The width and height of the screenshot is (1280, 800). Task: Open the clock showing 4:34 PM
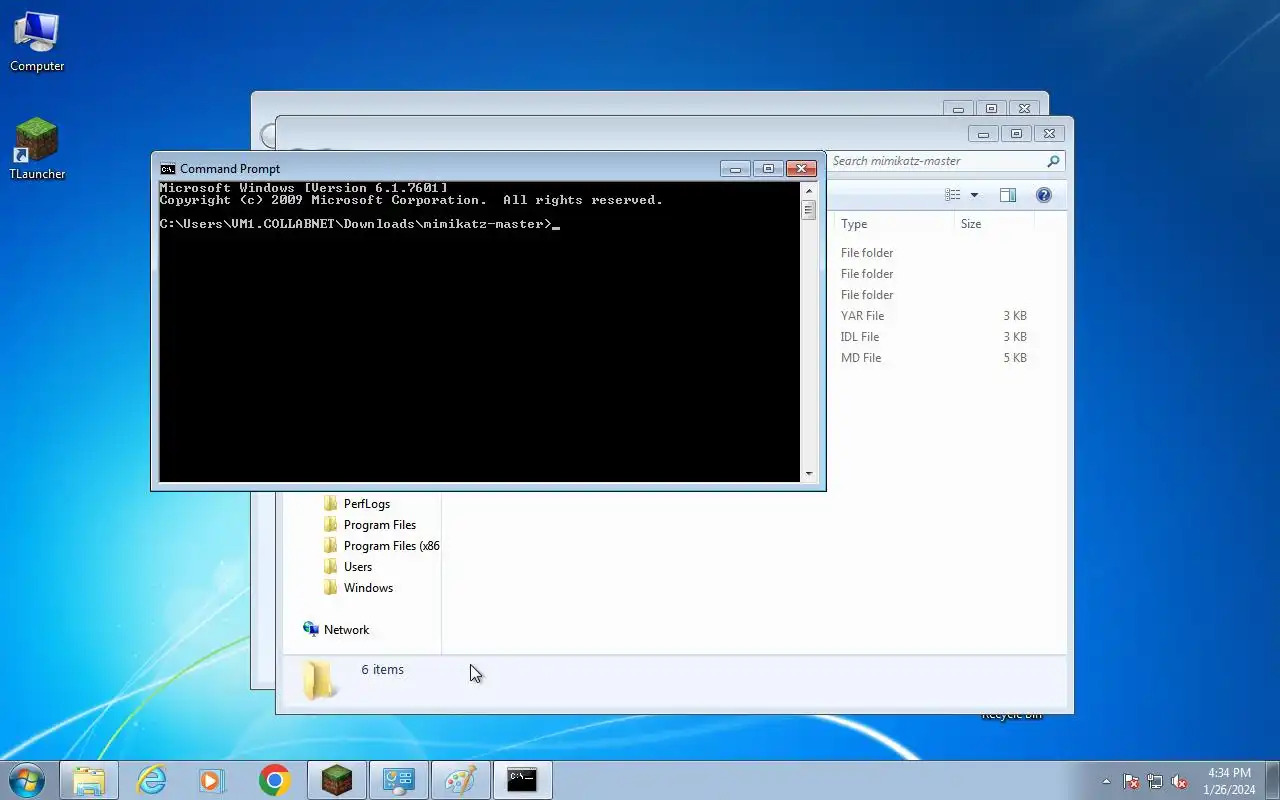(1229, 781)
